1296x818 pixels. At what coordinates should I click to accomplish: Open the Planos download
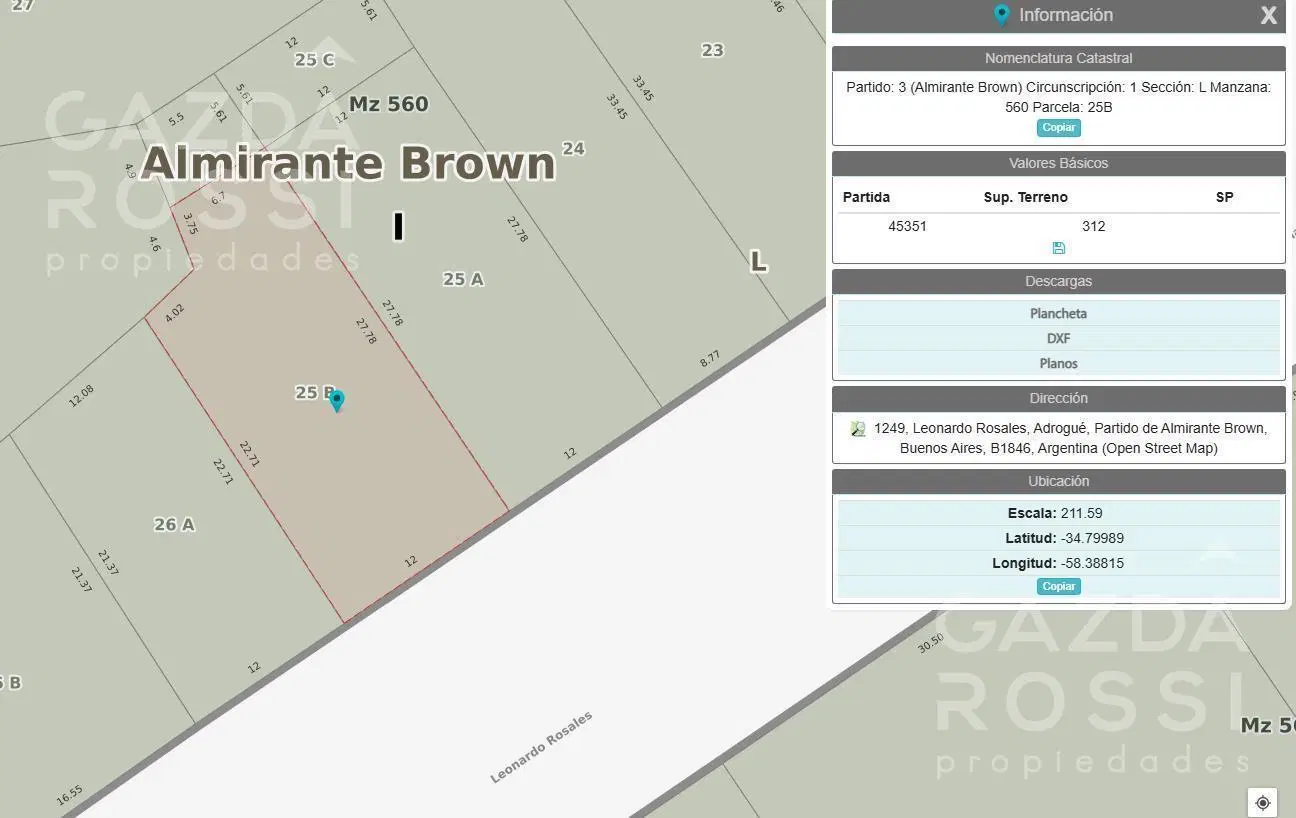pyautogui.click(x=1059, y=363)
